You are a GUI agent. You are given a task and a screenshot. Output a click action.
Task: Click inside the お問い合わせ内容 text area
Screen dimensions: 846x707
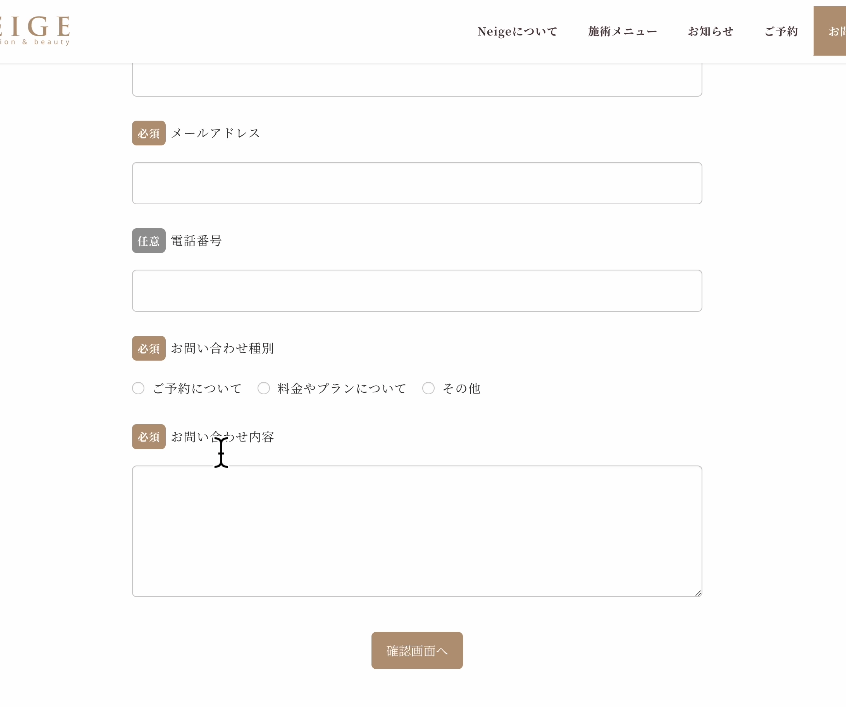[417, 531]
